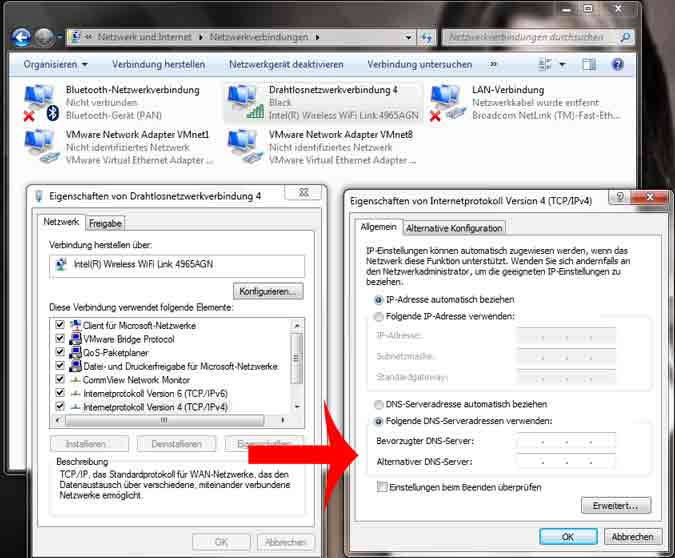This screenshot has width=675, height=558.
Task: Enable Einstellungen beim Beenden überprüfen checkbox
Action: (x=381, y=487)
